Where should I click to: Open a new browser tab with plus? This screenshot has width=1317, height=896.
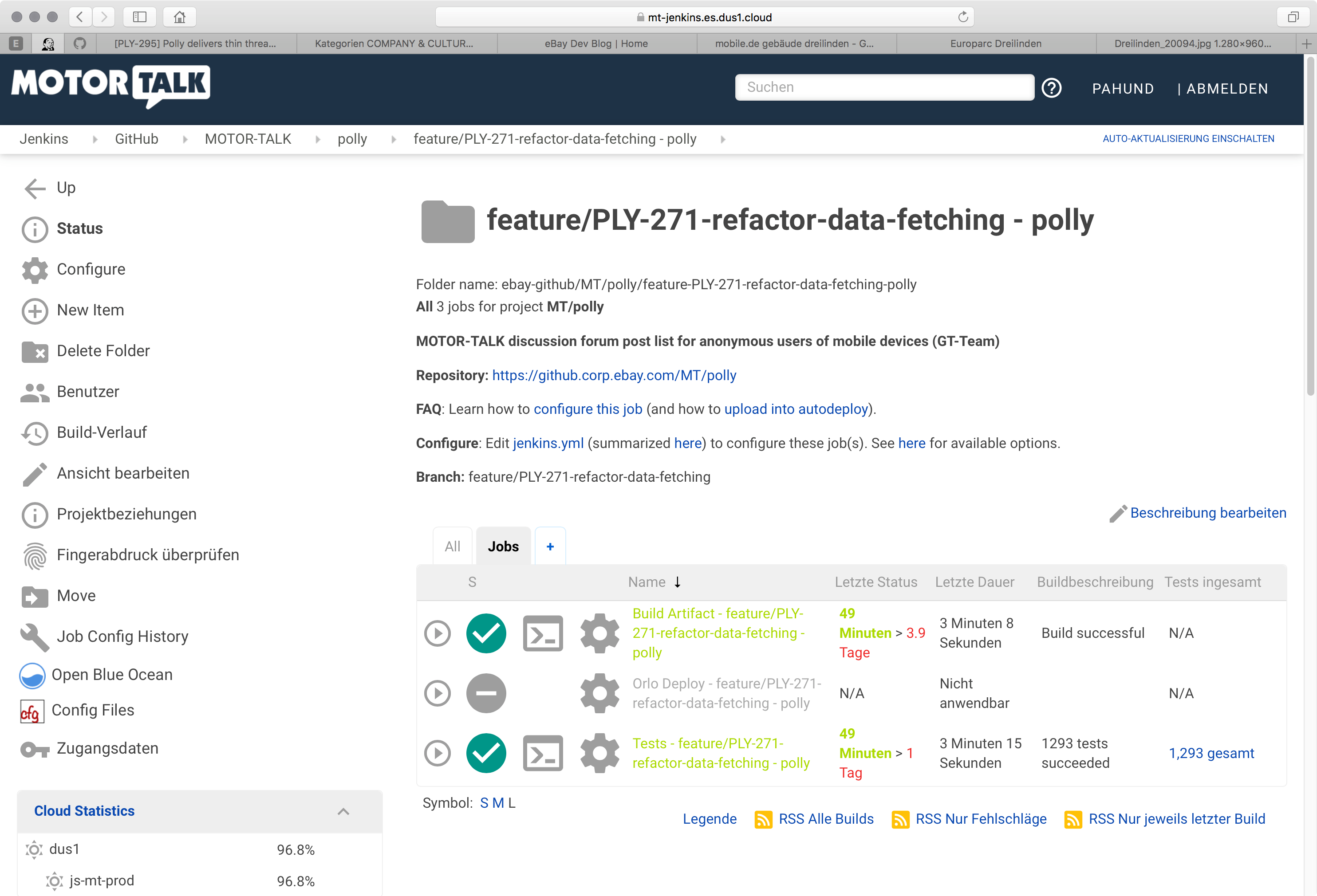1306,43
